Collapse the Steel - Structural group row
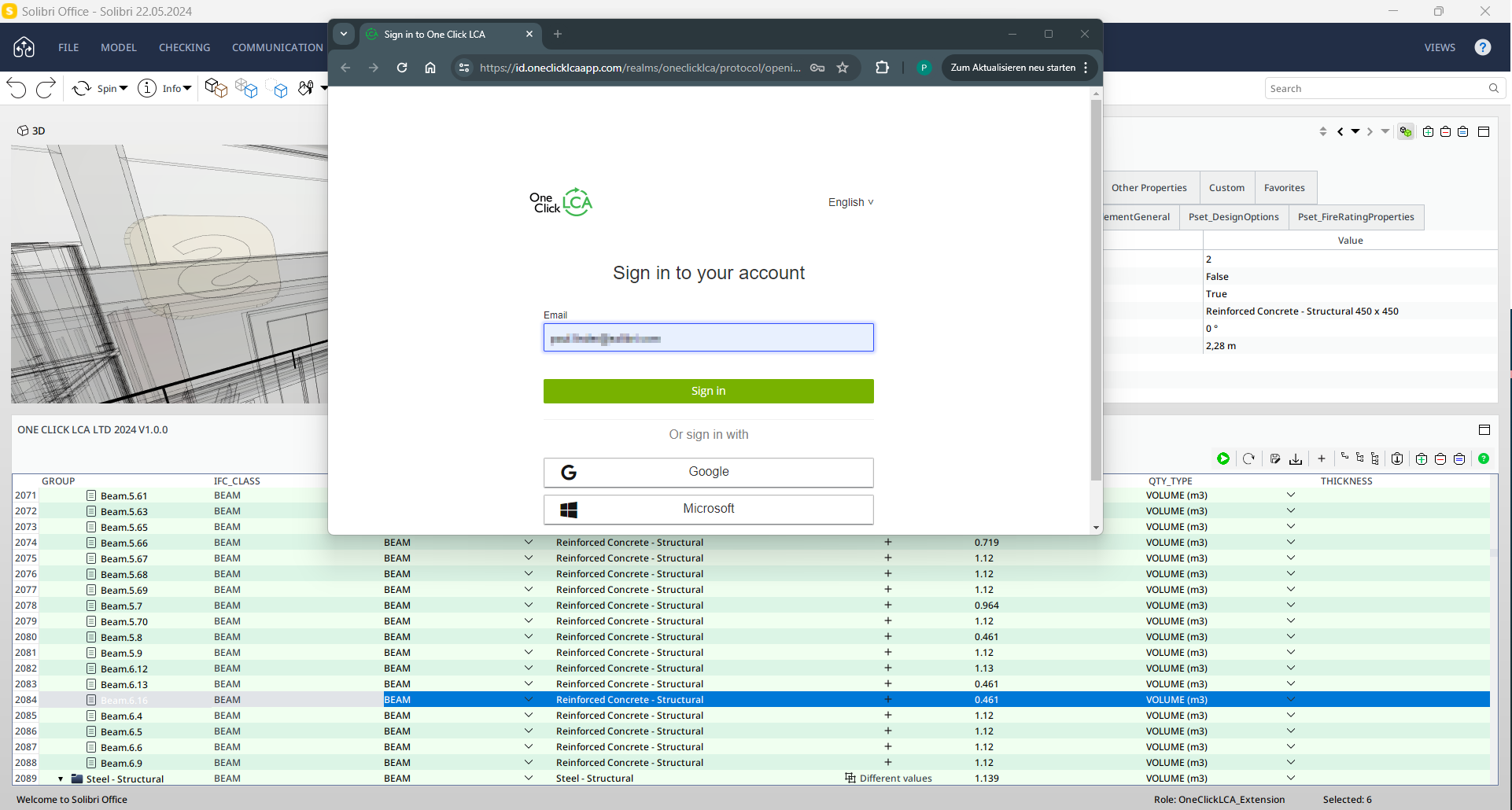 coord(61,779)
